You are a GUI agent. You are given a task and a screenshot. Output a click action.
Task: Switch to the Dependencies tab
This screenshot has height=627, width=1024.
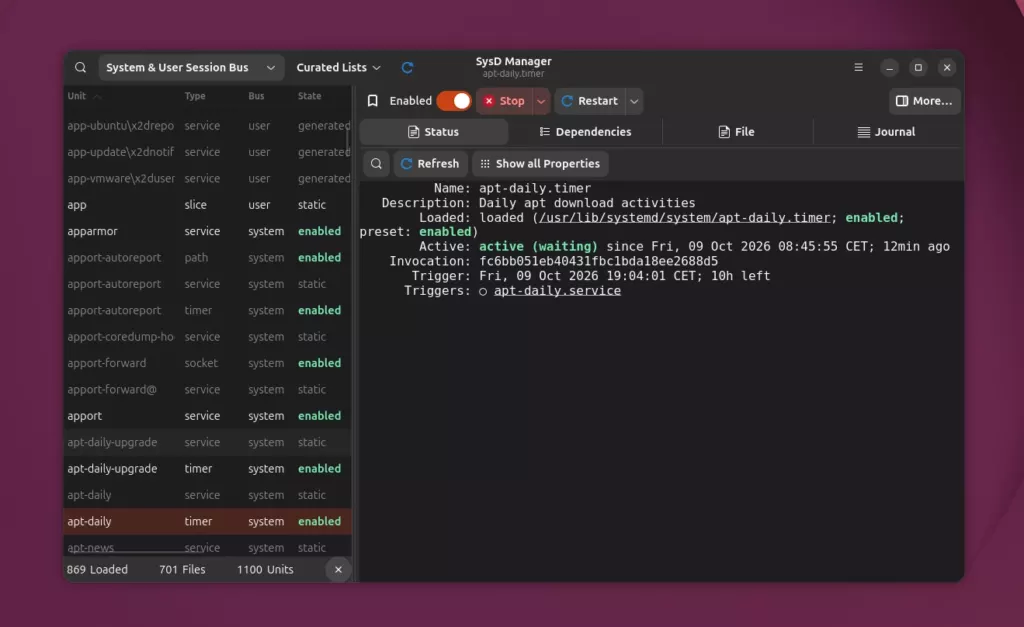point(586,132)
